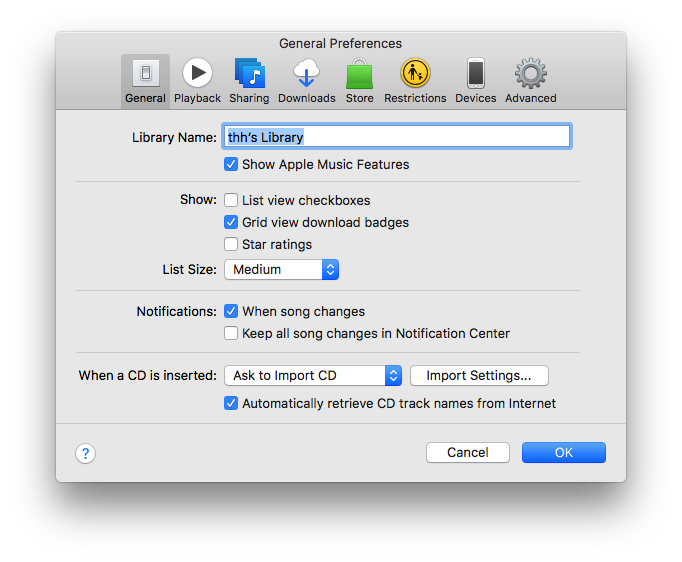
Task: Confirm preferences with OK
Action: pos(564,452)
